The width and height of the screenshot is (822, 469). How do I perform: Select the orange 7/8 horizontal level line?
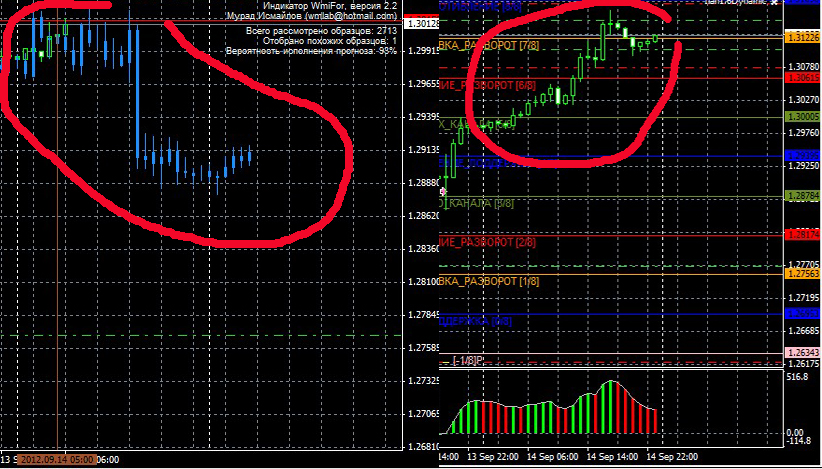click(611, 38)
